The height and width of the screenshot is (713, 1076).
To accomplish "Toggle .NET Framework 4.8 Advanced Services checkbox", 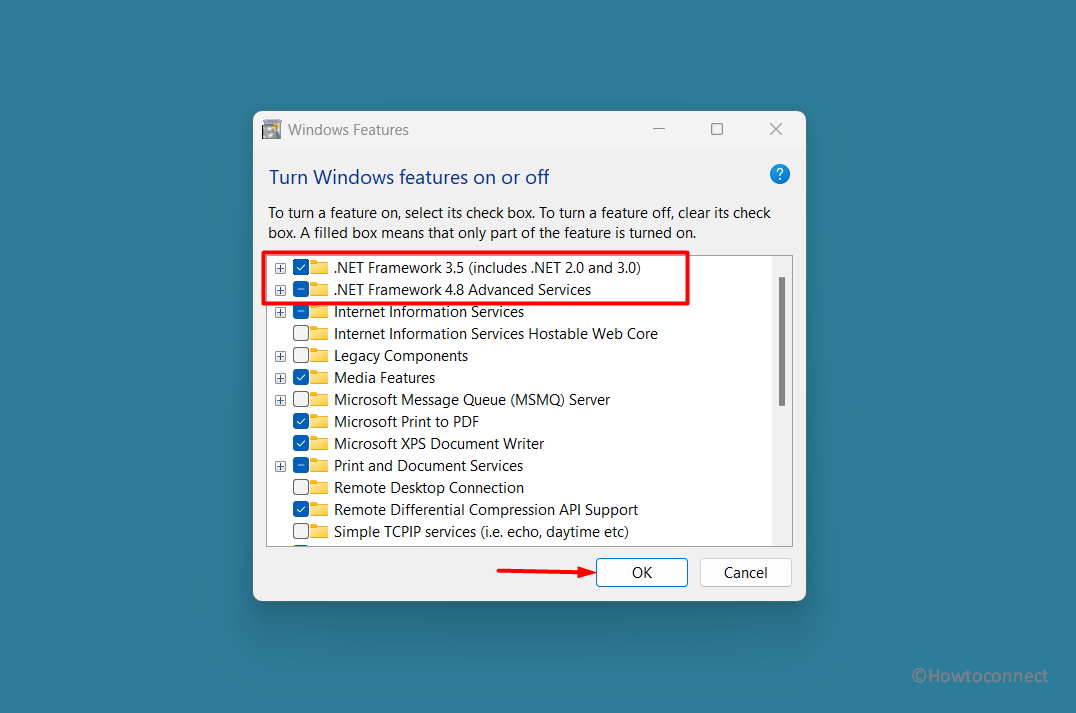I will 301,290.
